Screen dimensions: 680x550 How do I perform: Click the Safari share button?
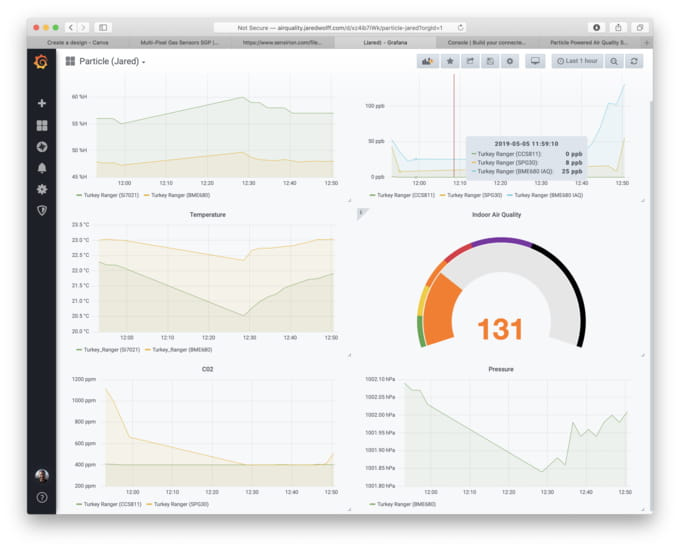coord(618,27)
